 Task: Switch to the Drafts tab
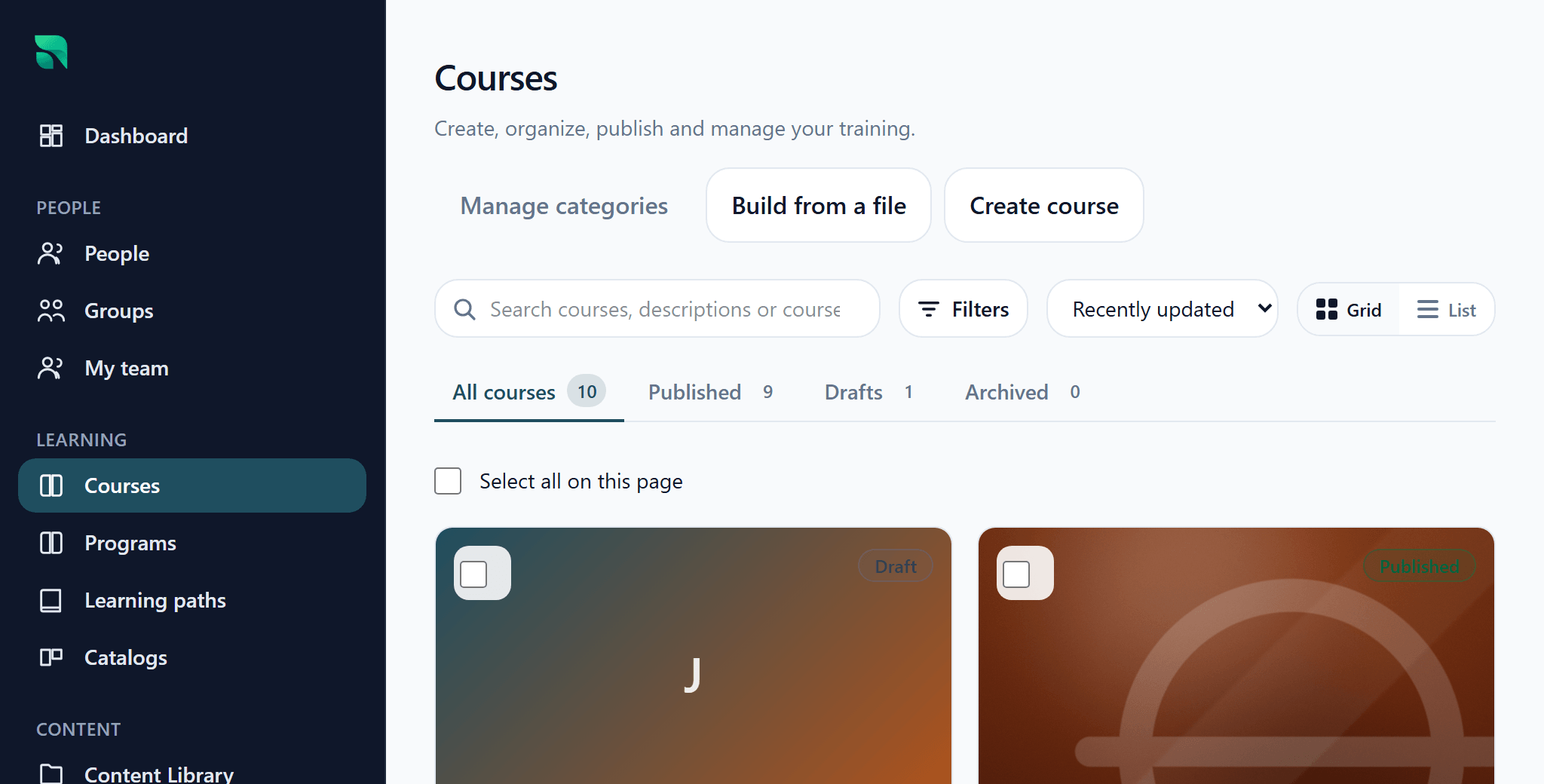[869, 392]
